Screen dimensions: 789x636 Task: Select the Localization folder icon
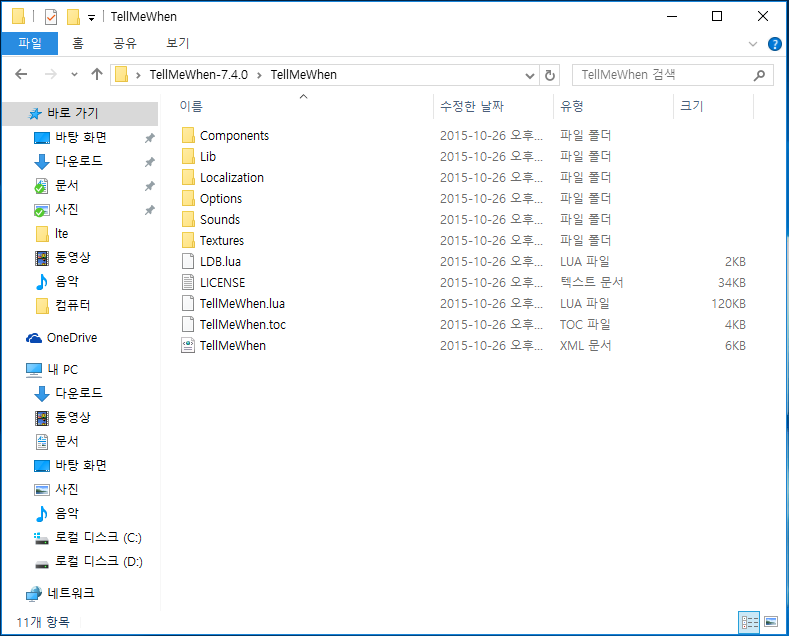coord(188,178)
